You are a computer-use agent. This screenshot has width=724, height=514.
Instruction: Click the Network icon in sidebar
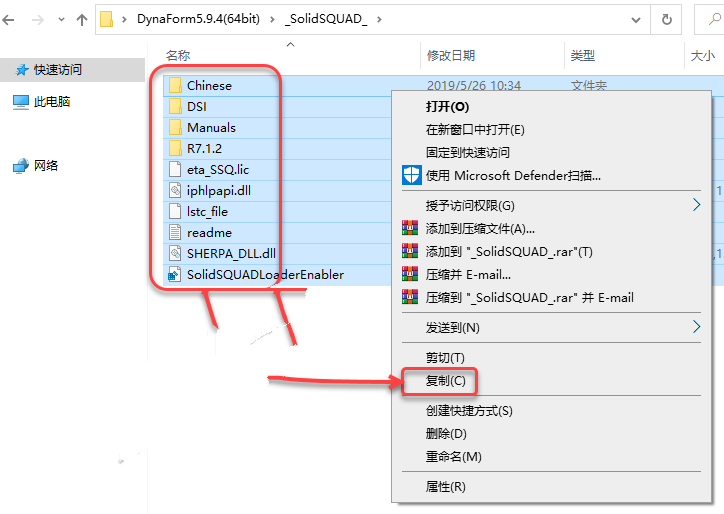(21, 166)
